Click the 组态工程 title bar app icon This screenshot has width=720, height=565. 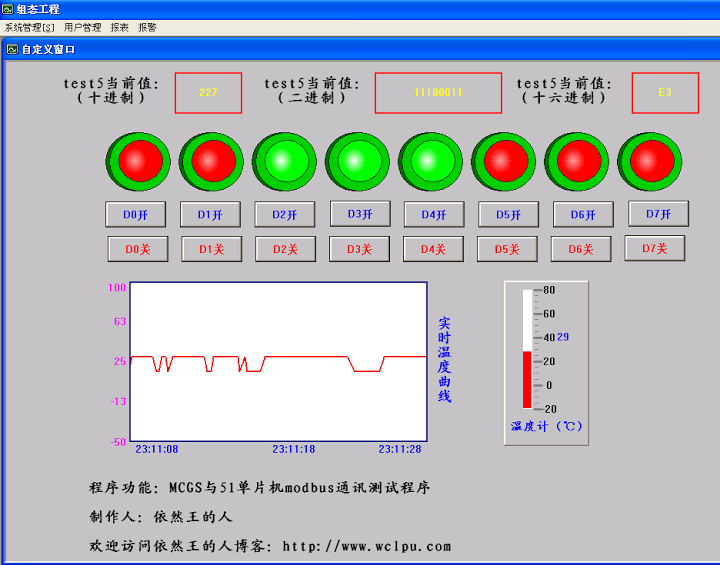pyautogui.click(x=7, y=9)
